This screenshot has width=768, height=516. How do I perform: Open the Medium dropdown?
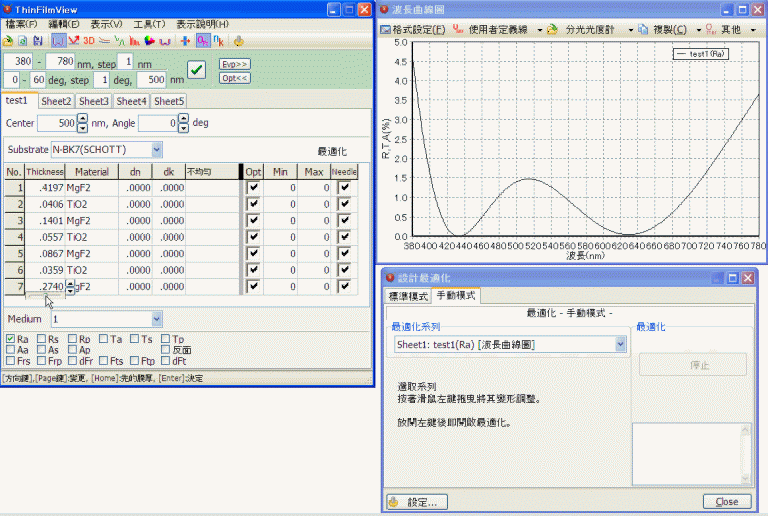pos(157,319)
